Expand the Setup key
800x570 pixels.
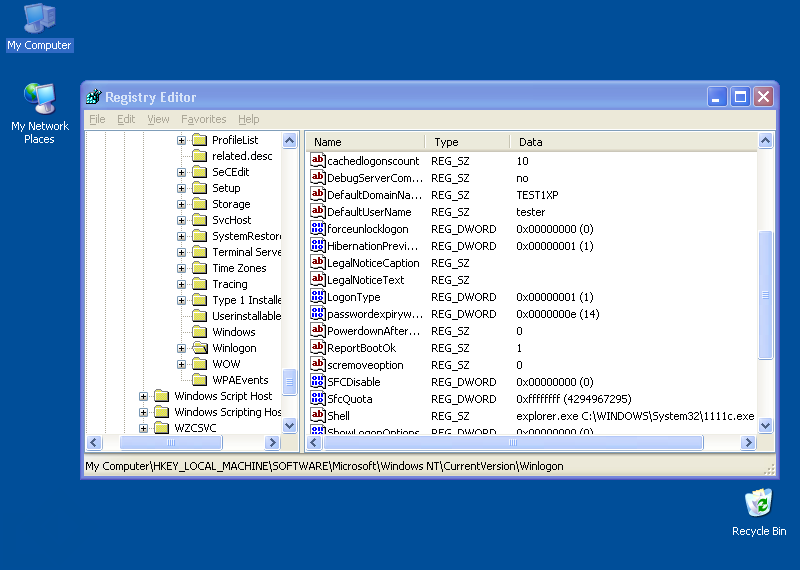click(181, 188)
